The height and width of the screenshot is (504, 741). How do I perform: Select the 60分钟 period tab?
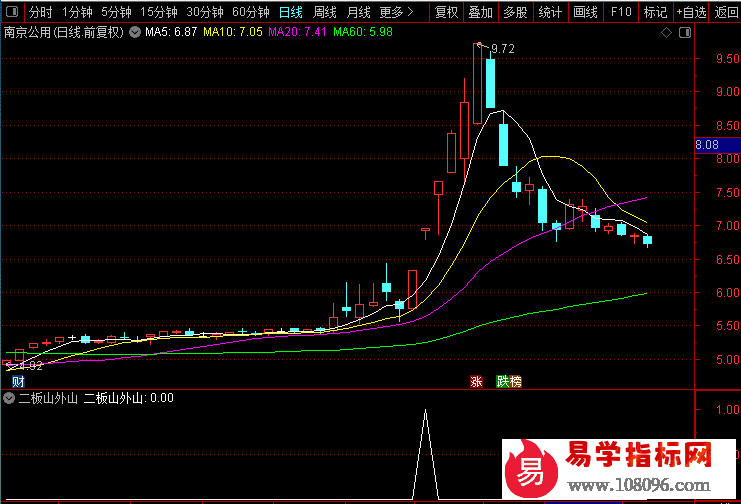coord(250,12)
